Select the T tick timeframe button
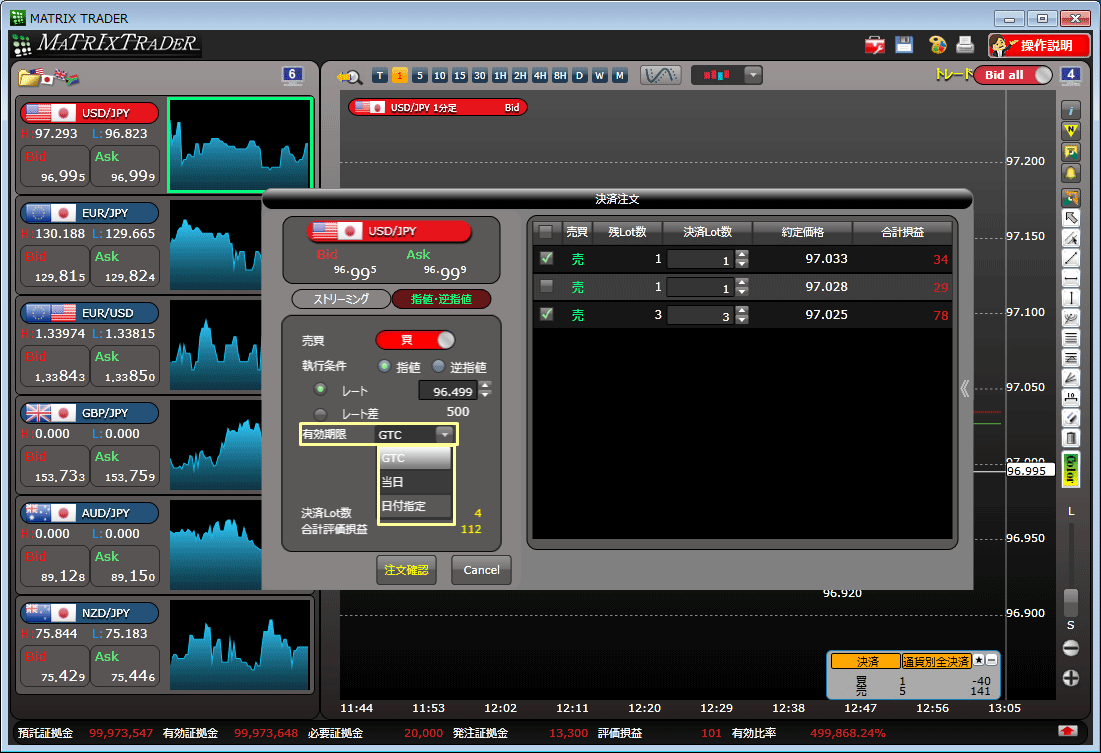 tap(380, 76)
